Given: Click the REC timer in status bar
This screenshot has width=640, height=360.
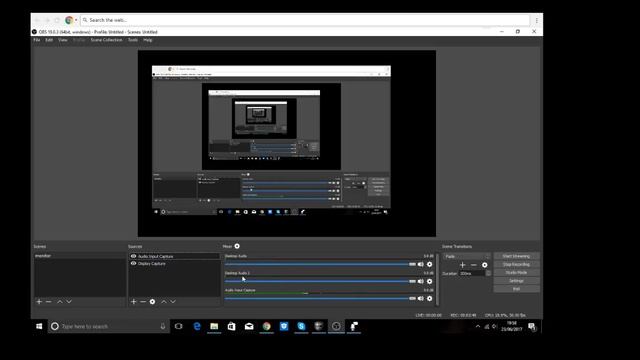Looking at the screenshot, I should pos(463,315).
